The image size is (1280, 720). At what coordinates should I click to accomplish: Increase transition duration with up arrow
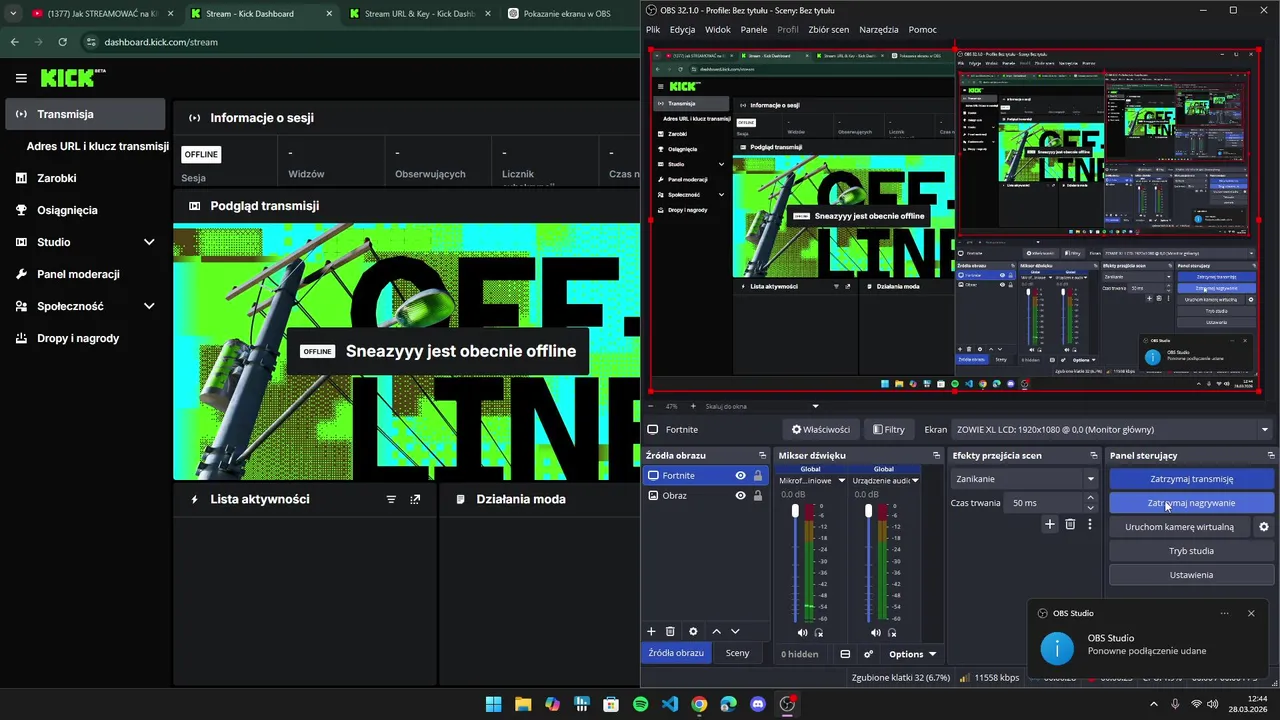point(1090,498)
